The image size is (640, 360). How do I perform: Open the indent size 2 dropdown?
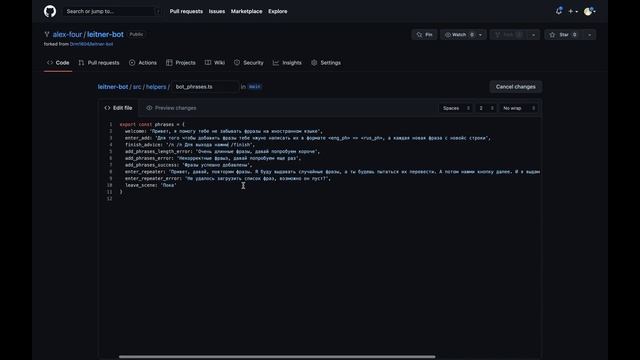tap(486, 108)
